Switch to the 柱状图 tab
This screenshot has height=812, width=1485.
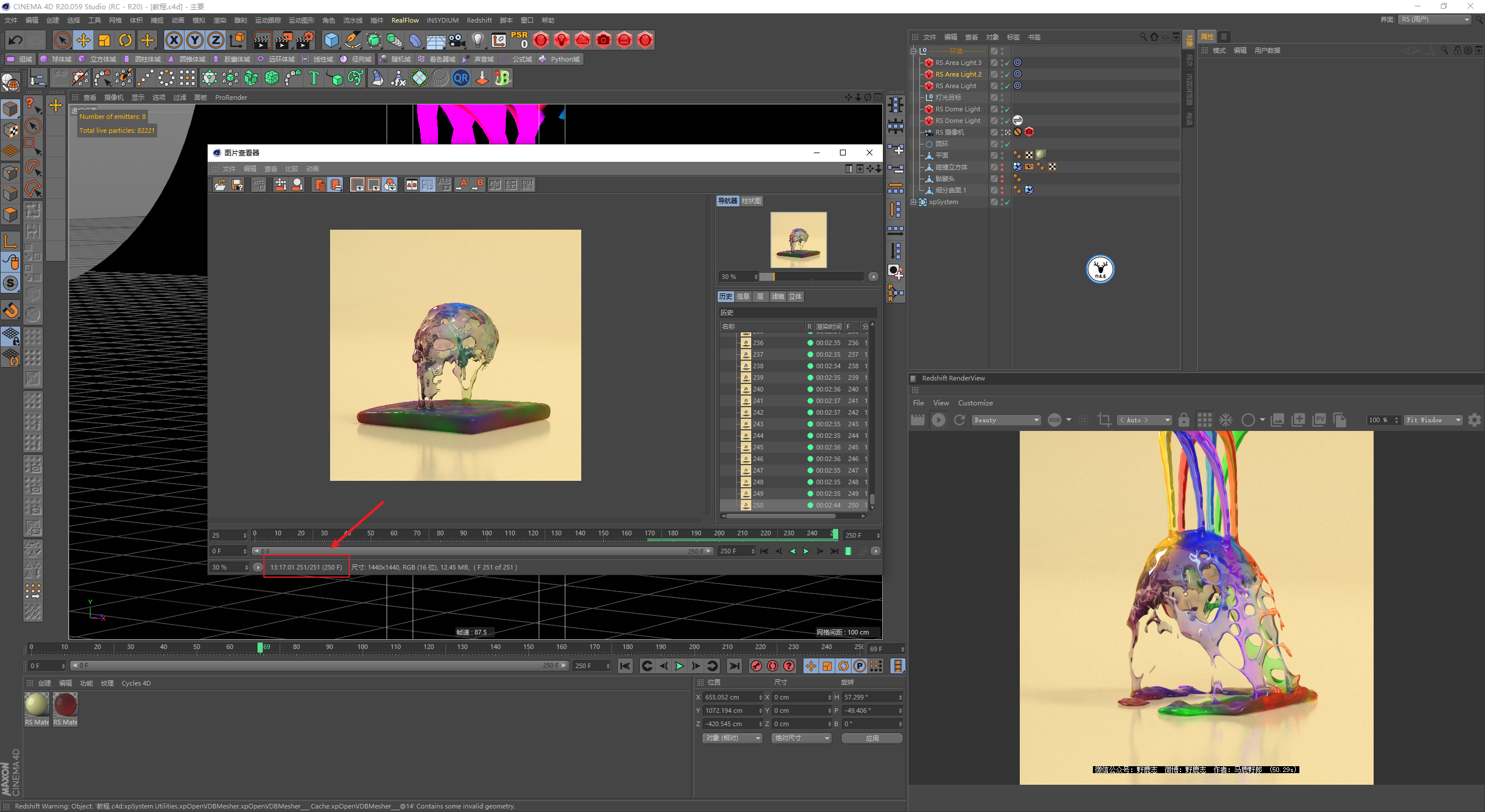pyautogui.click(x=751, y=201)
